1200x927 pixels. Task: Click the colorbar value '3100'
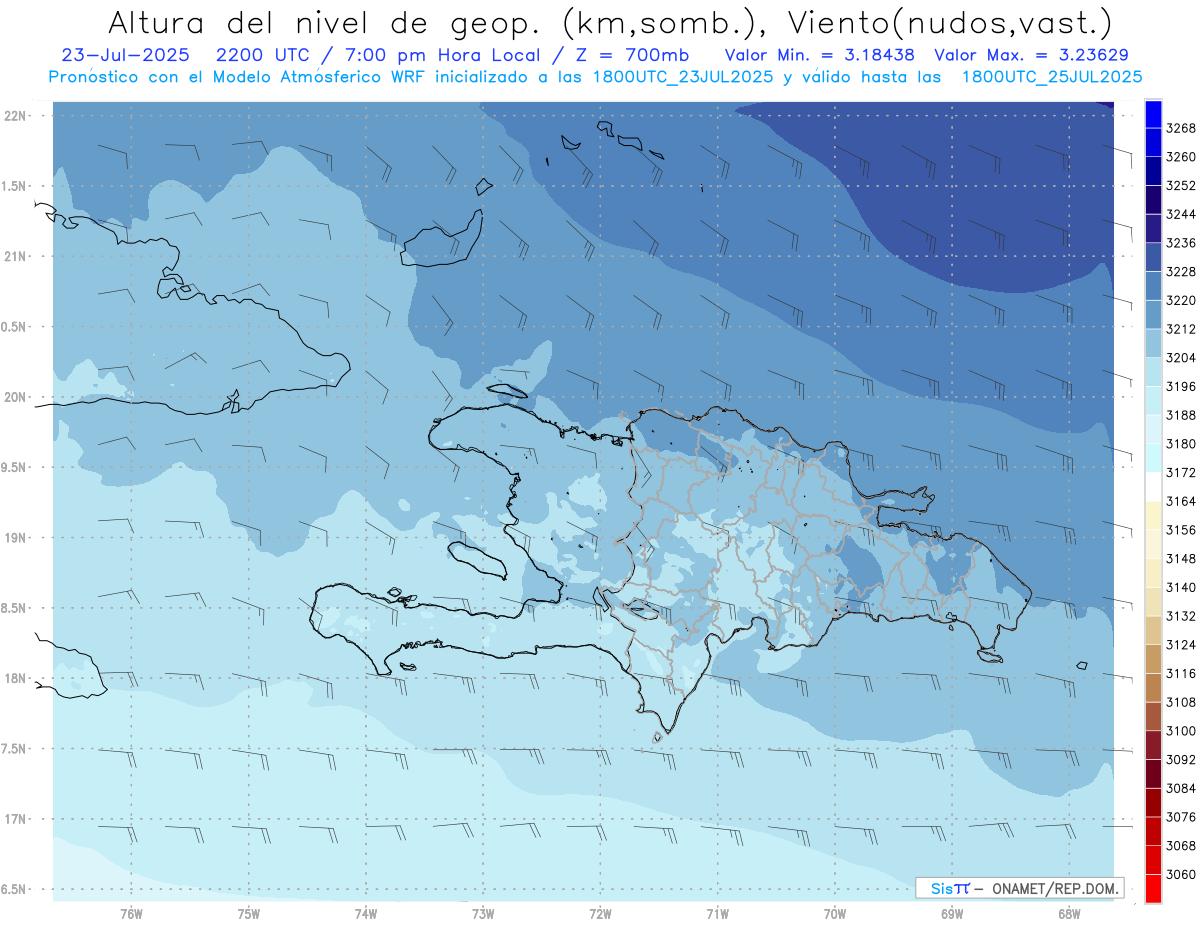(x=1181, y=731)
